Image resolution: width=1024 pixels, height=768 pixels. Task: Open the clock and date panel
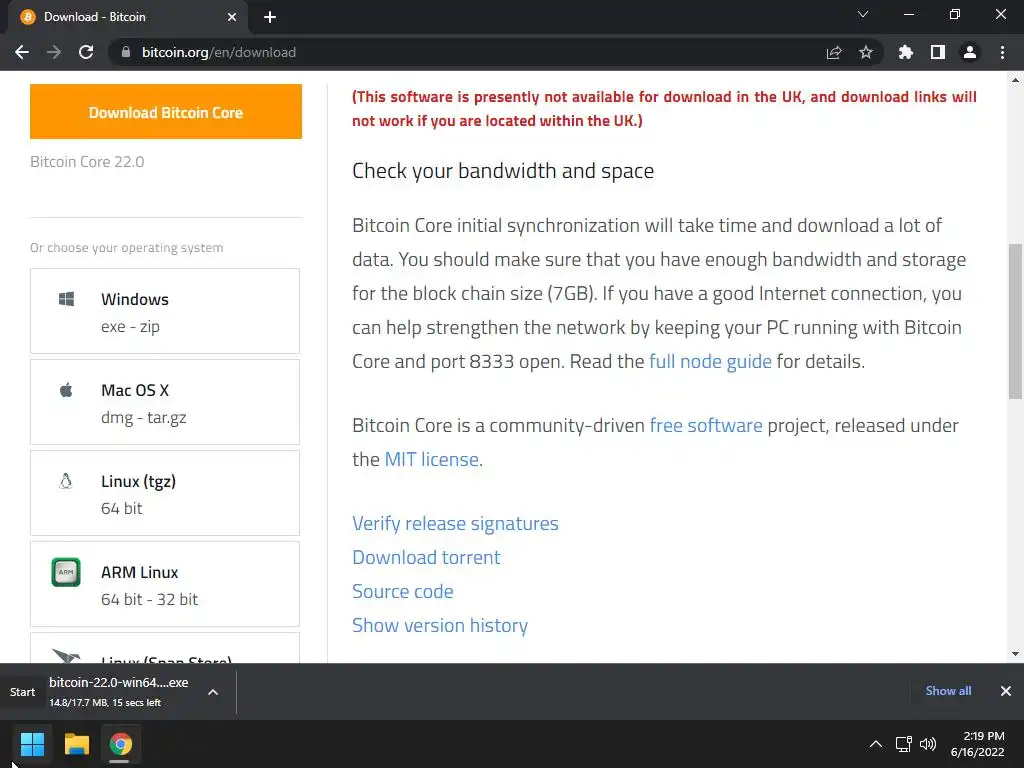pos(977,744)
